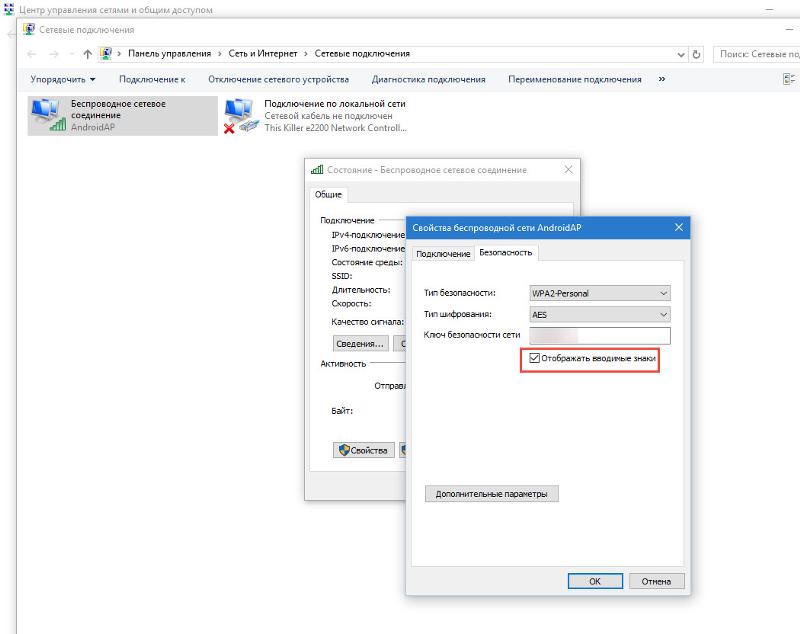Close the Состояние wireless status window
The image size is (800, 634).
(568, 169)
